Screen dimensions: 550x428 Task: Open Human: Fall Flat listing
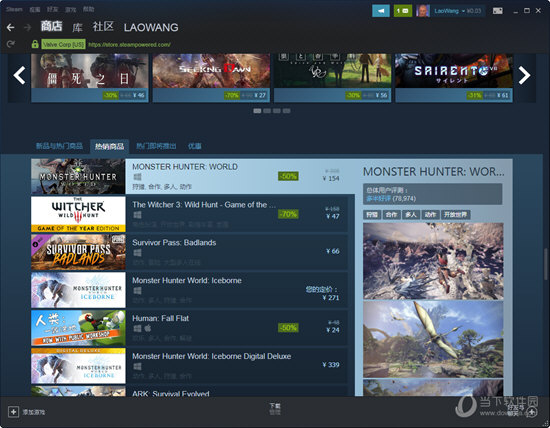coord(189,328)
